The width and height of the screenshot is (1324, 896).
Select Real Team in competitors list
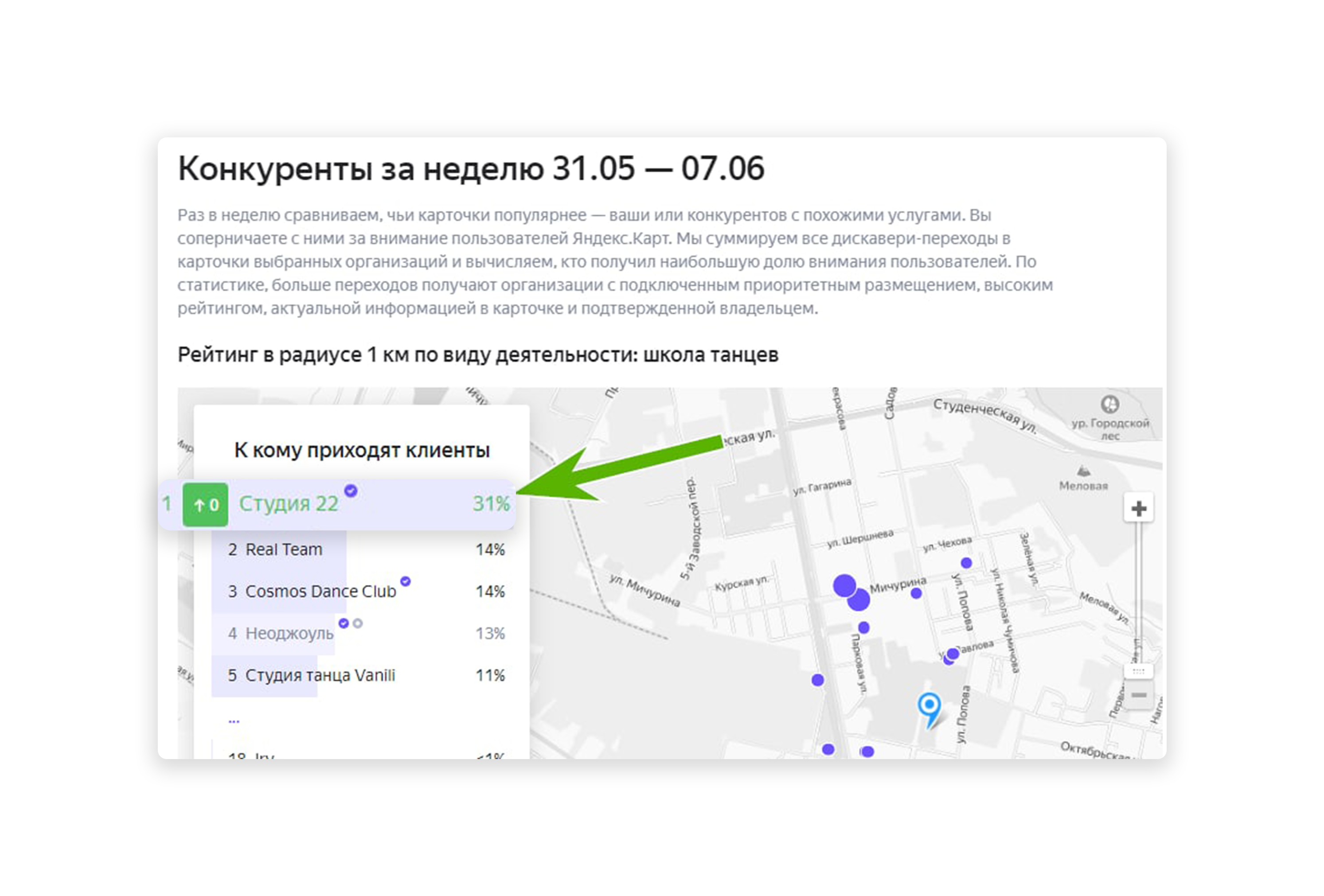(x=283, y=549)
